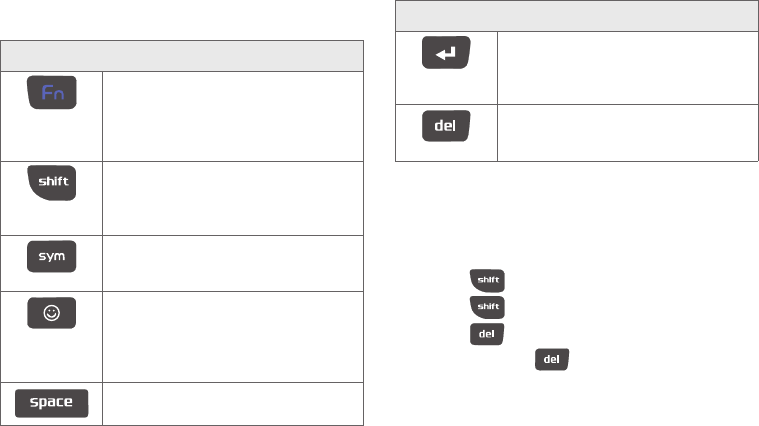
Task: Select the empty description cell beside Fn key
Action: pos(233,116)
